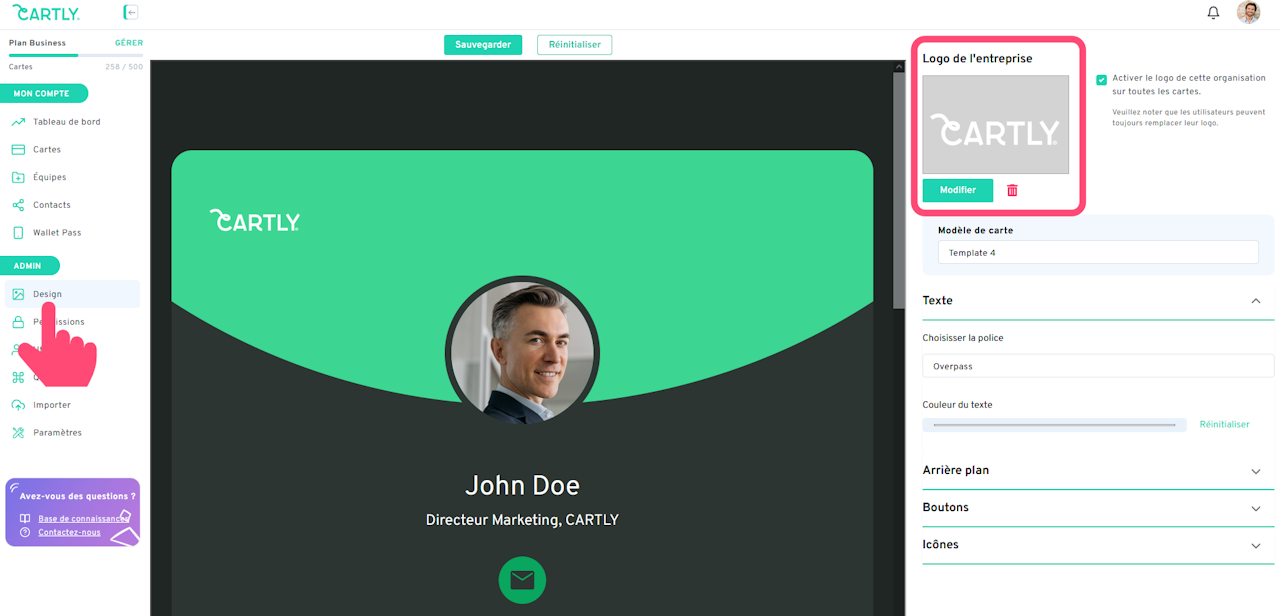1280x616 pixels.
Task: Click the Importer upload icon
Action: click(x=18, y=405)
